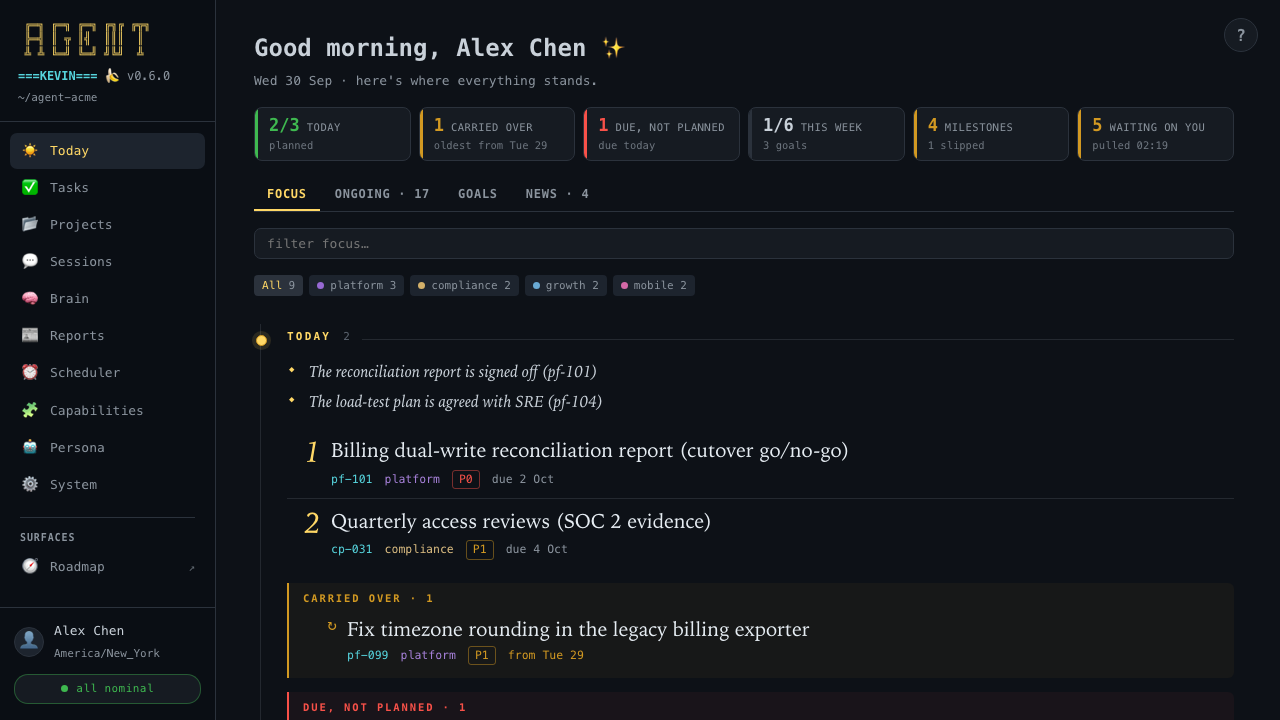The image size is (1280, 720).
Task: Open Fix timezone rounding task
Action: click(578, 630)
